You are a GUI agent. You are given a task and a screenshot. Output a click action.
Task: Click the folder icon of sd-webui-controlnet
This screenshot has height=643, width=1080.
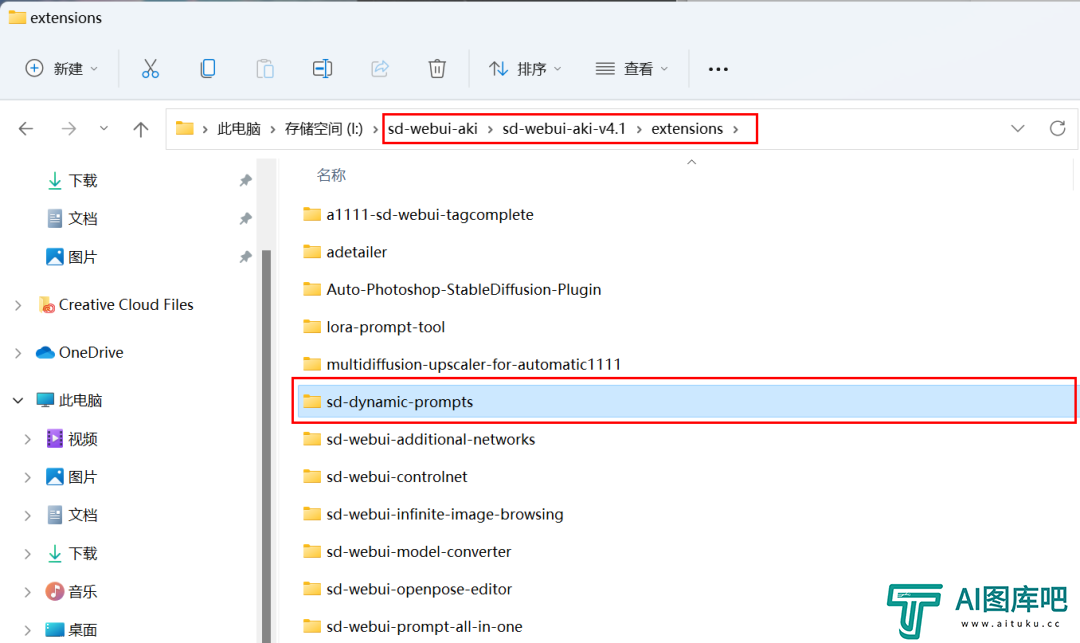pyautogui.click(x=312, y=476)
